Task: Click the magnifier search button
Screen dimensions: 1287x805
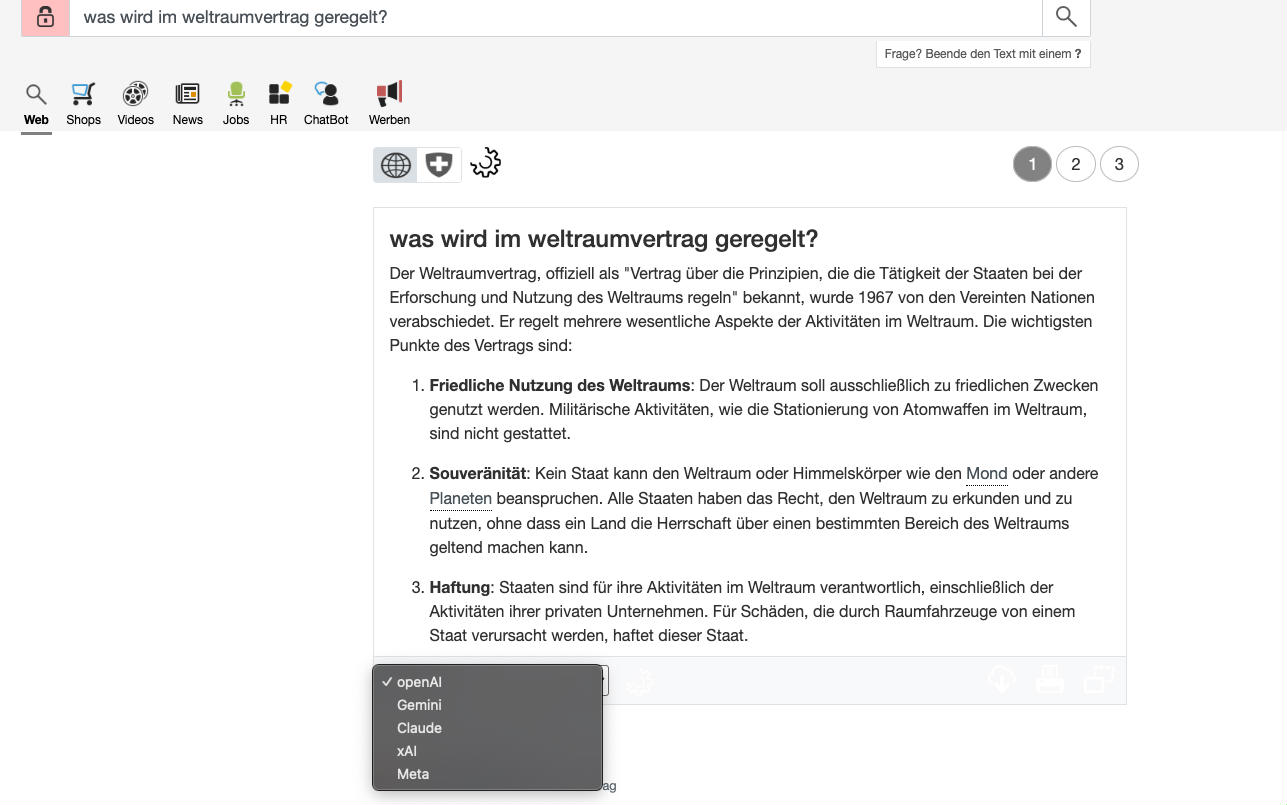Action: (1066, 17)
